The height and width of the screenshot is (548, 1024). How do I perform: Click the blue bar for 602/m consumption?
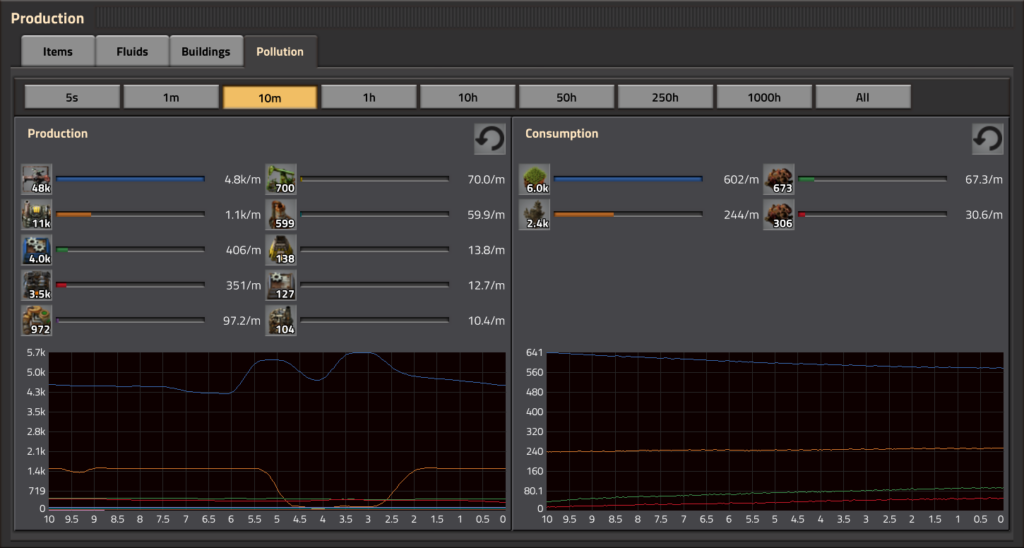coord(628,179)
